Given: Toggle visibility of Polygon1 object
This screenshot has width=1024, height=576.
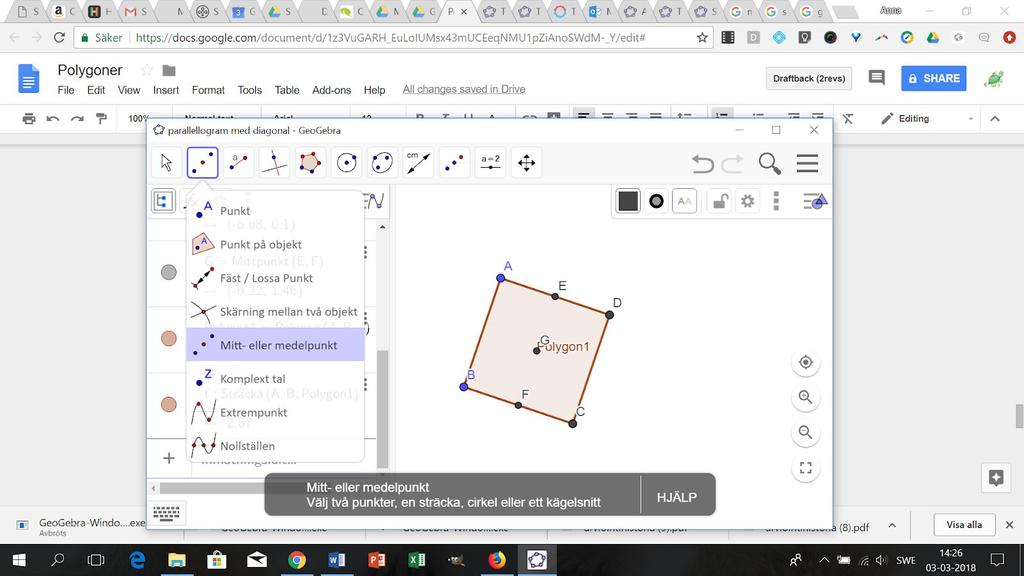Looking at the screenshot, I should 168,338.
